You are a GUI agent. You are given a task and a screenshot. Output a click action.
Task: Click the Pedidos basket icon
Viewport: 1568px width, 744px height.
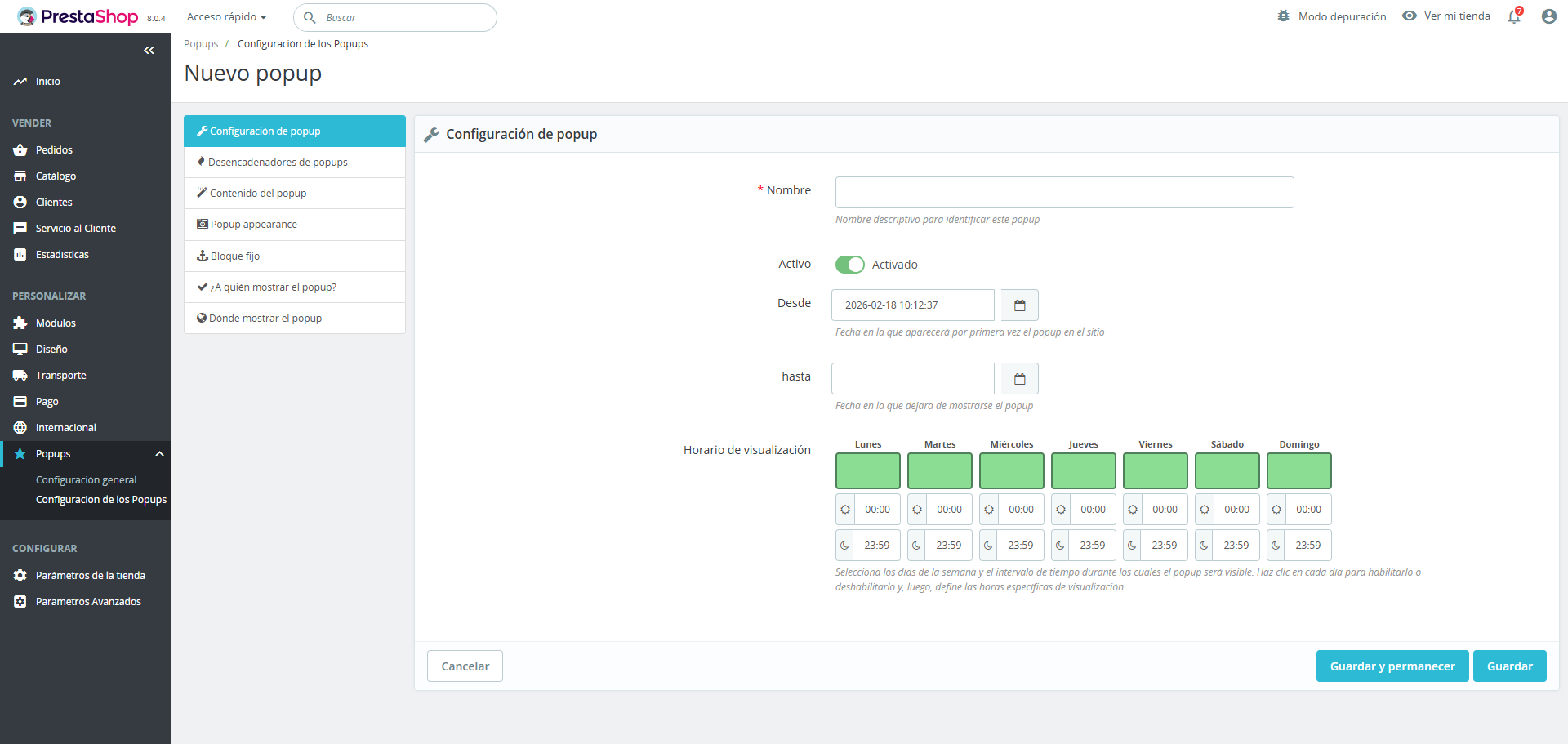tap(20, 150)
